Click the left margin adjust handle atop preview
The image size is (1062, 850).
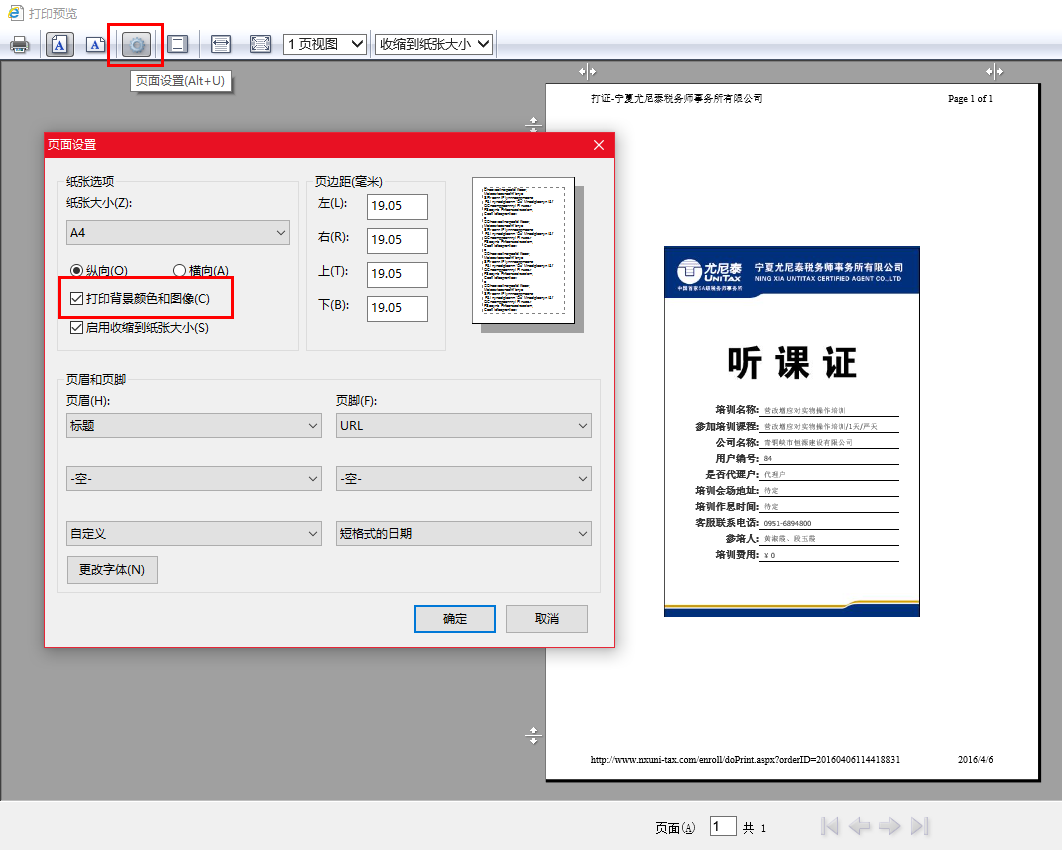click(x=588, y=71)
